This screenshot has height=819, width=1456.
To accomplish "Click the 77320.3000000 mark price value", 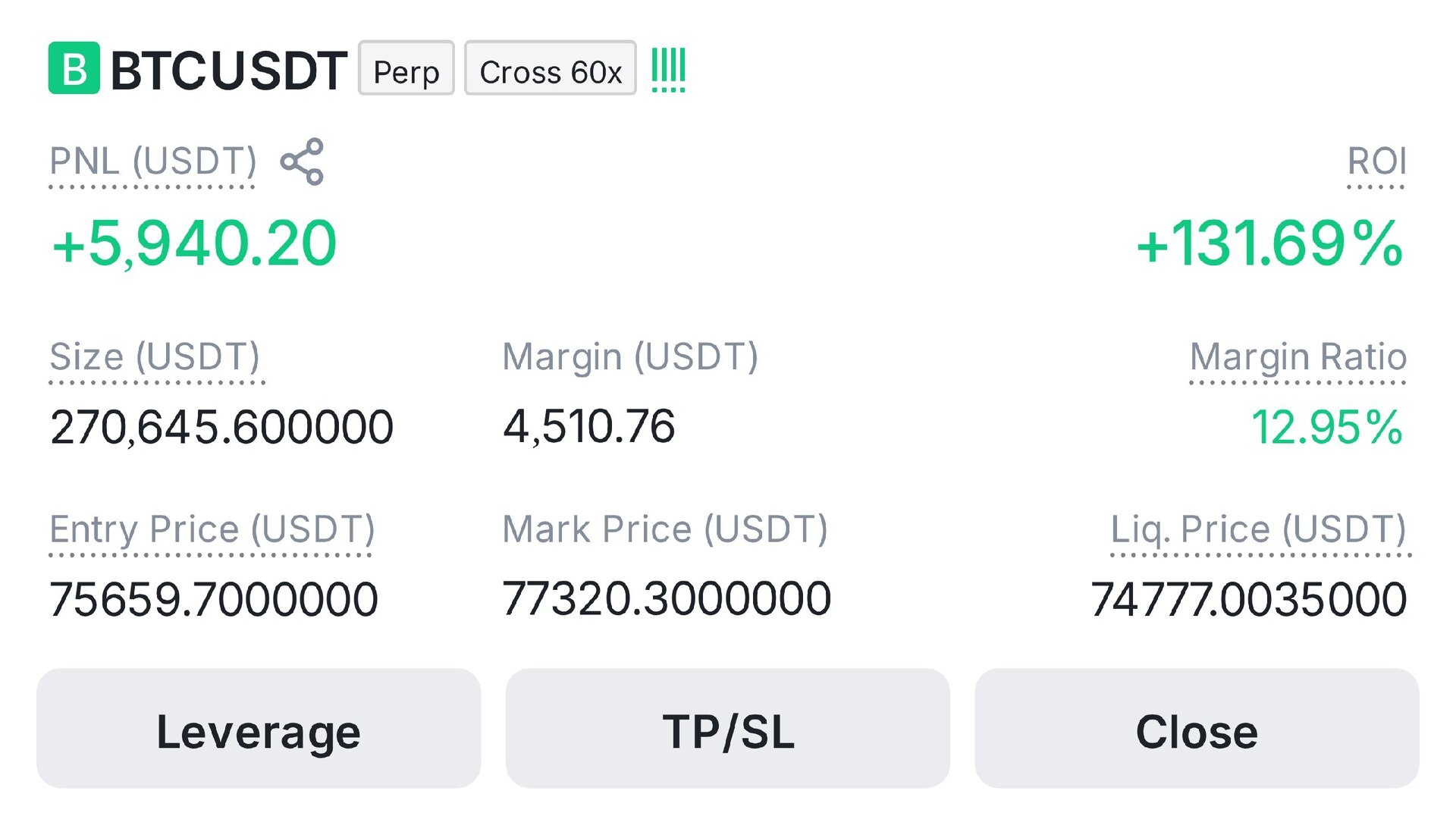I will point(667,598).
